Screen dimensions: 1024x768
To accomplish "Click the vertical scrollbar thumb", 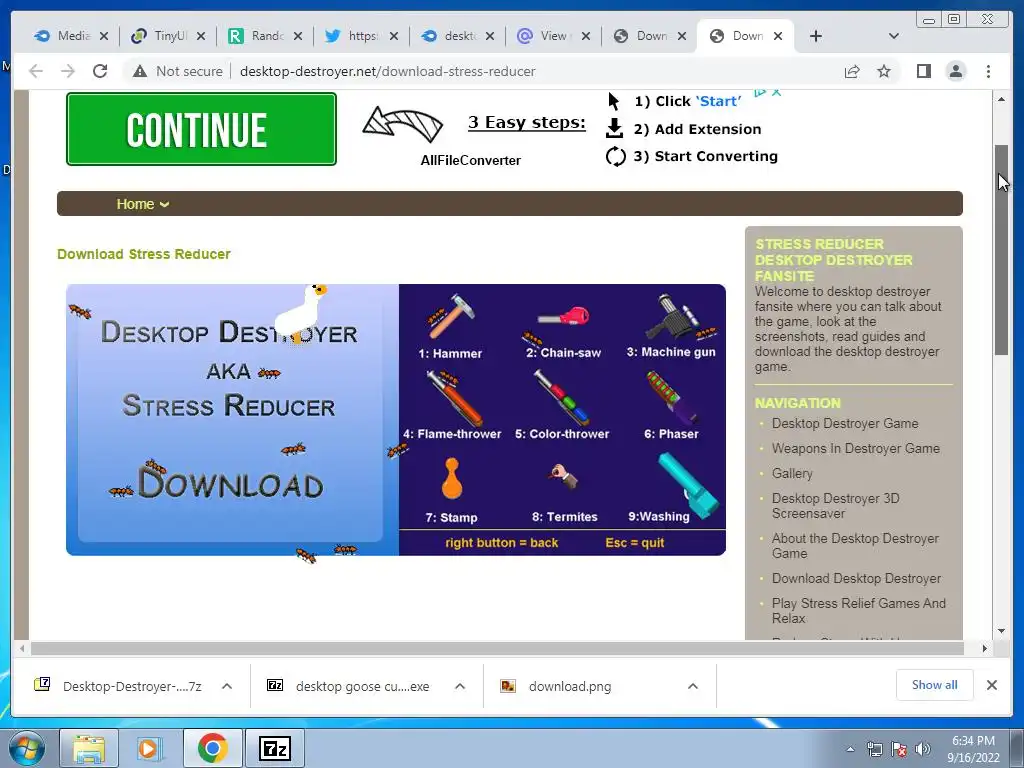I will click(x=1001, y=249).
